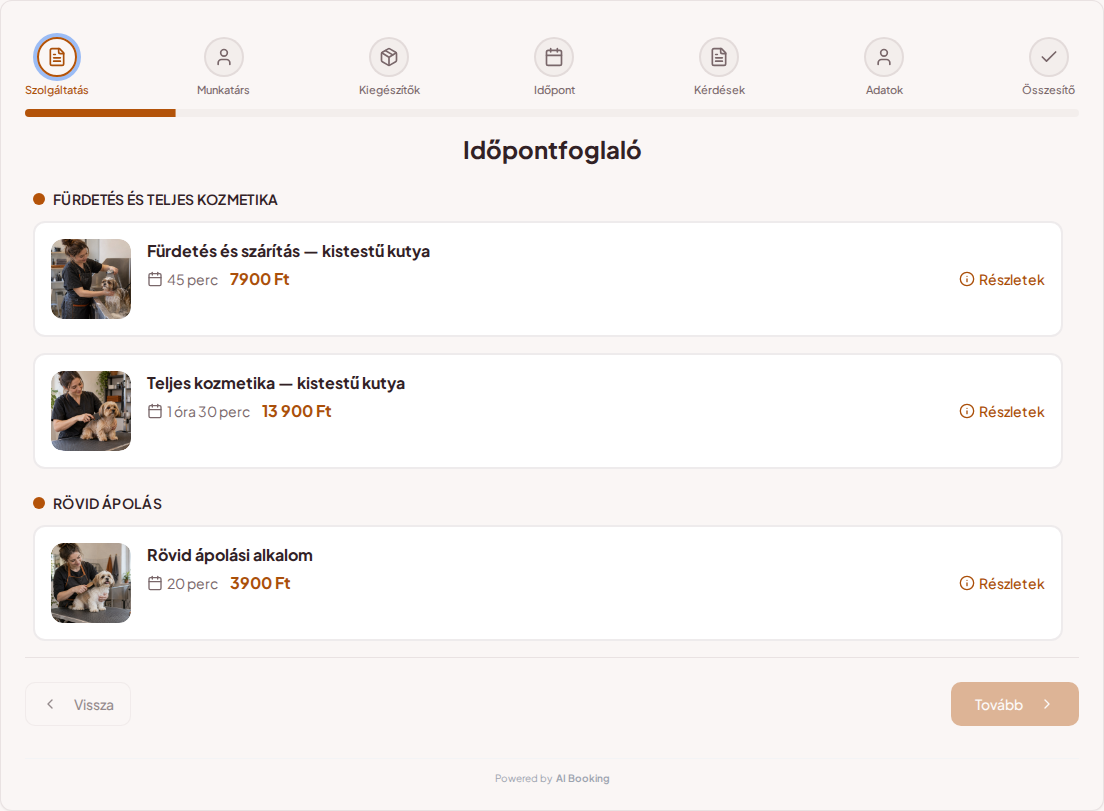Image resolution: width=1104 pixels, height=811 pixels.
Task: Click the Adatok tab label
Action: (x=884, y=90)
